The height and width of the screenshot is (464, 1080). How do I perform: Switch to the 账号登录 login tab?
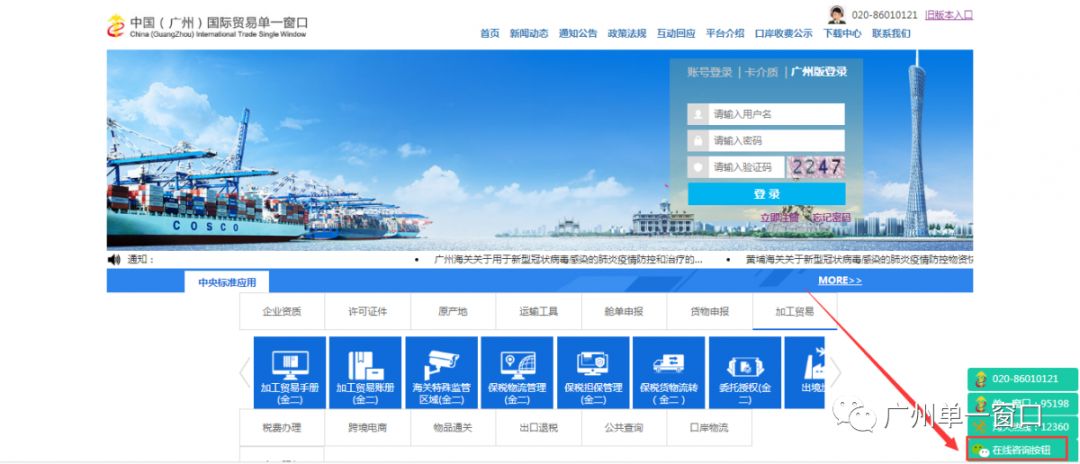709,72
